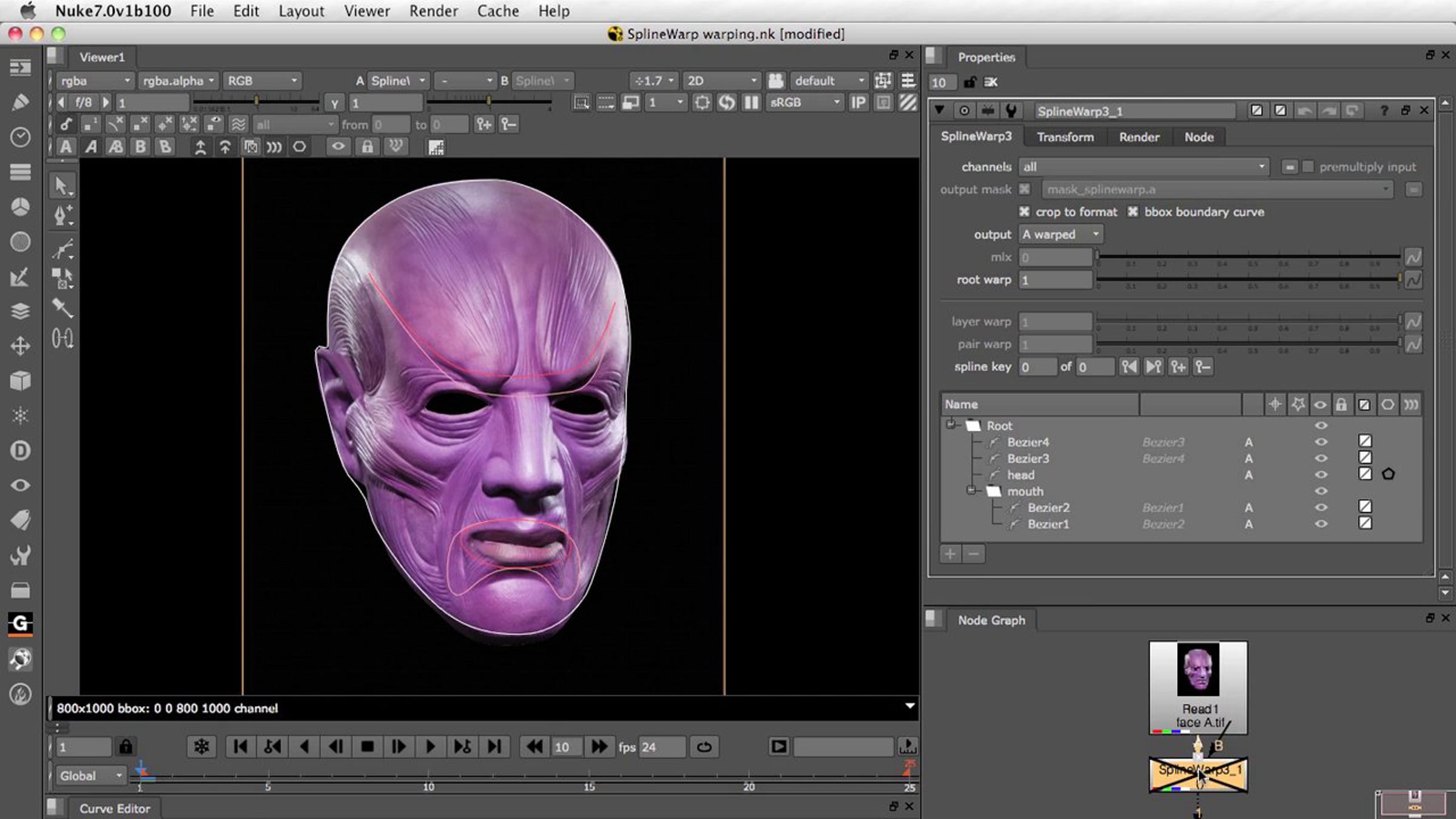Open the Time clock nodes menu

pos(20,137)
